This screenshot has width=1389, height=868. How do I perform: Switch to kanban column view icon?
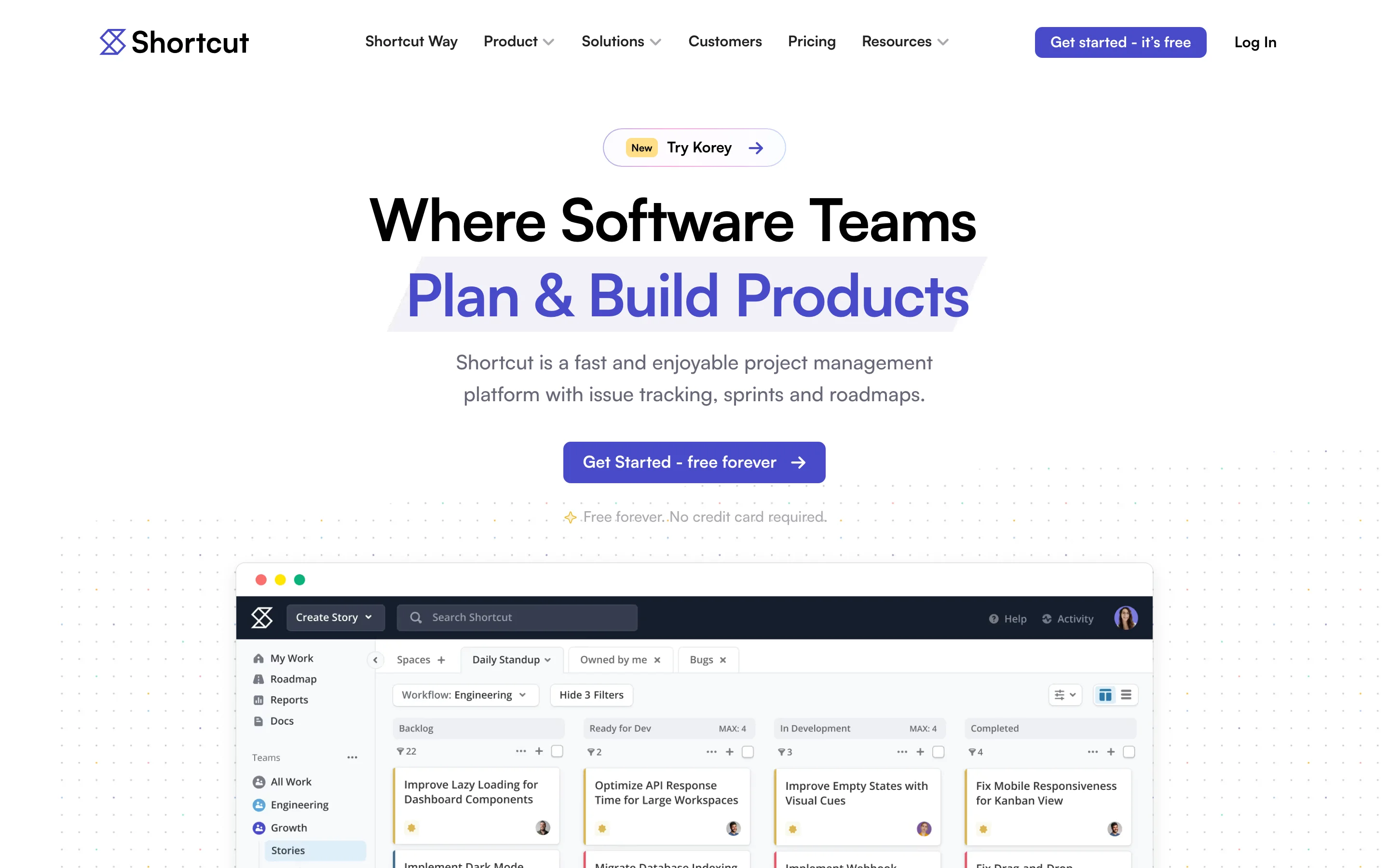tap(1105, 694)
